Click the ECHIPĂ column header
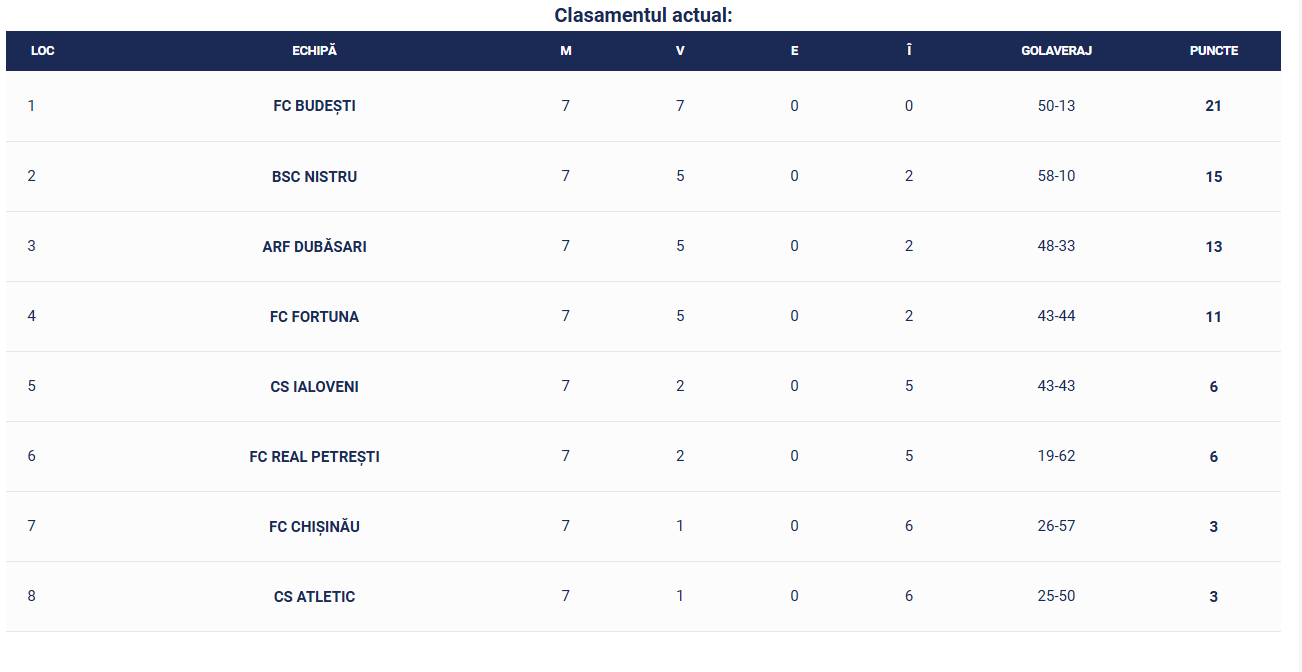The image size is (1302, 672). tap(314, 51)
